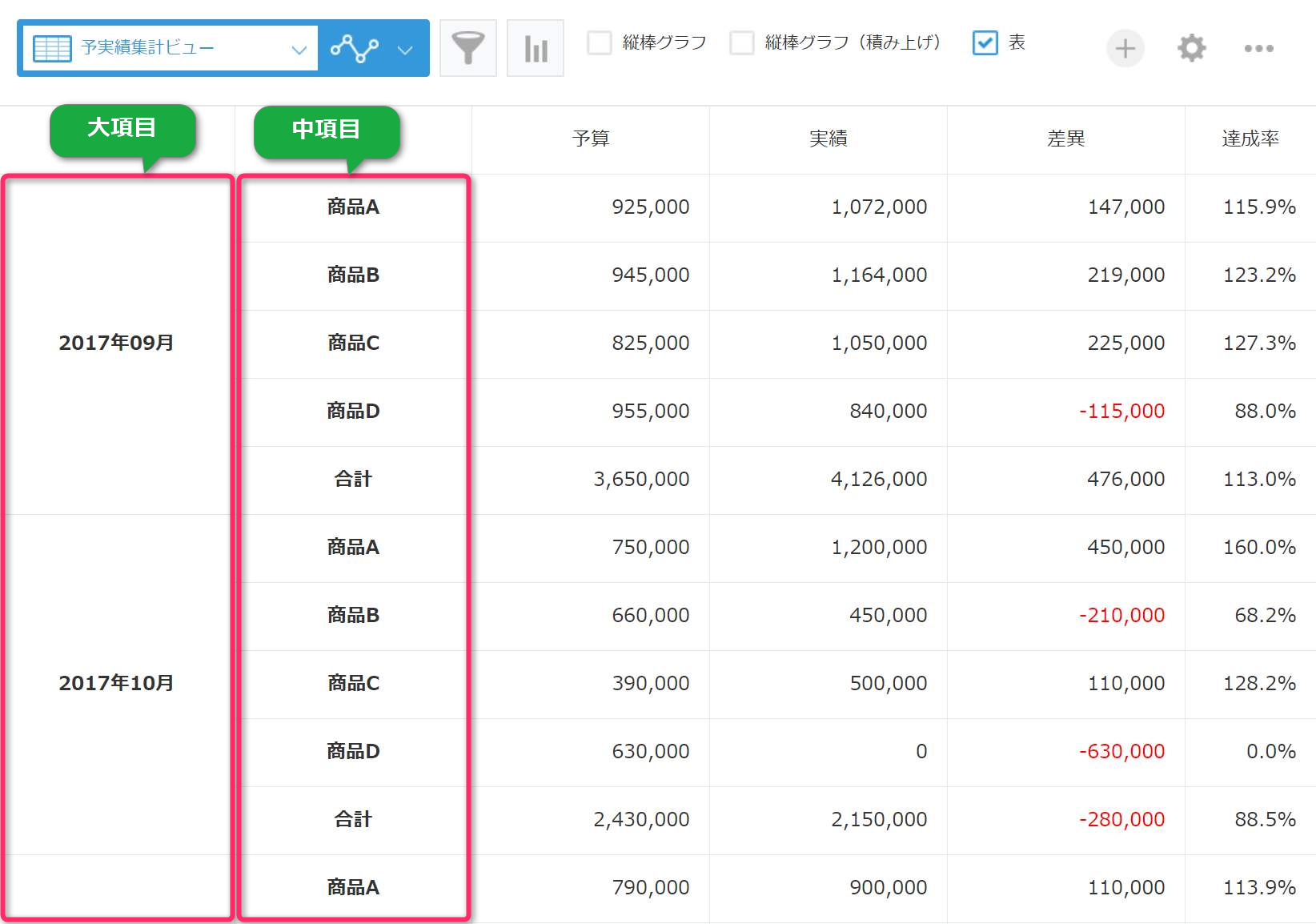Viewport: 1316px width, 924px height.
Task: Click budget value 630,000
Action: pyautogui.click(x=651, y=752)
